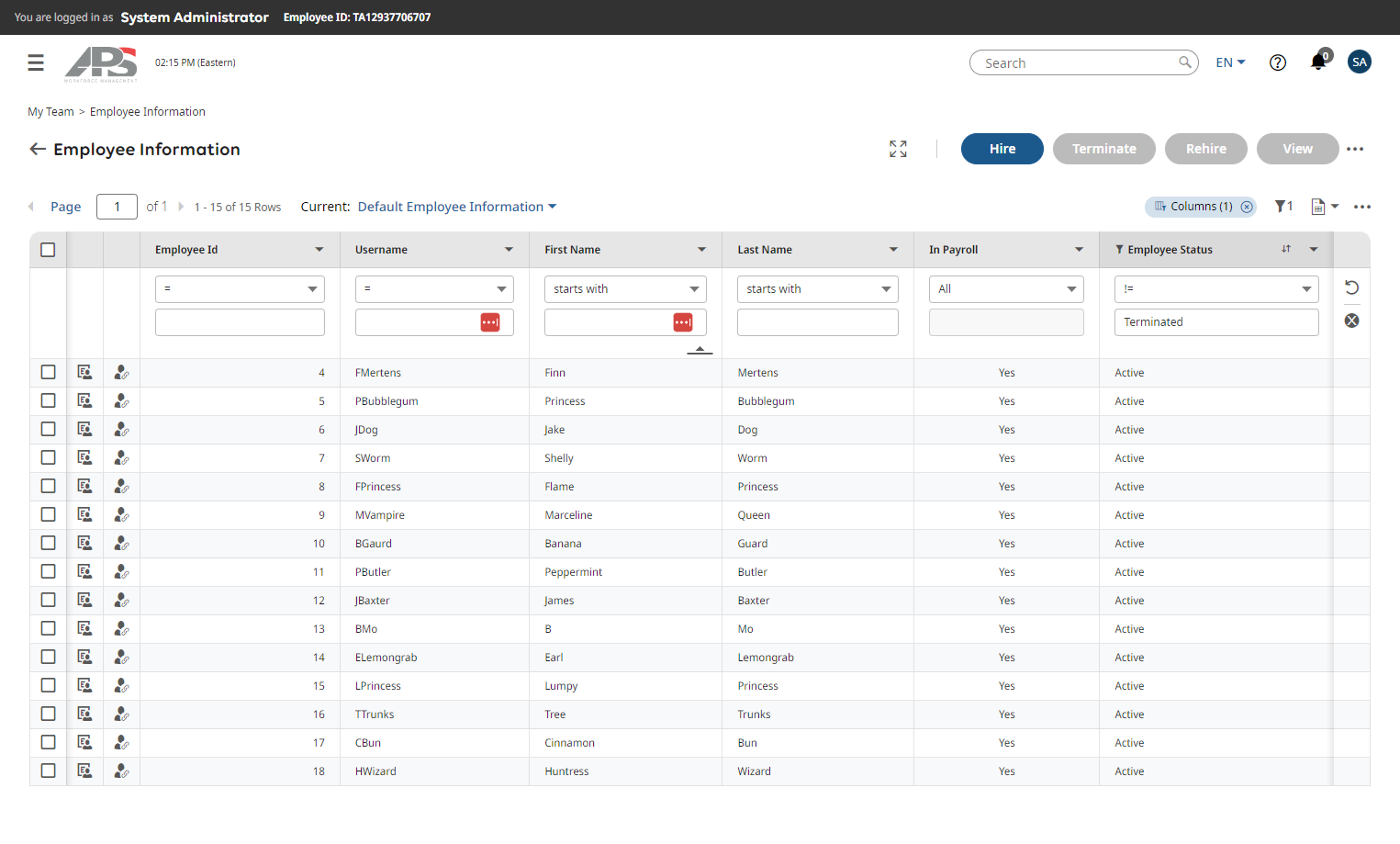Screen dimensions: 1400x844
Task: Tick the checkbox for MVampire
Action: pos(48,514)
